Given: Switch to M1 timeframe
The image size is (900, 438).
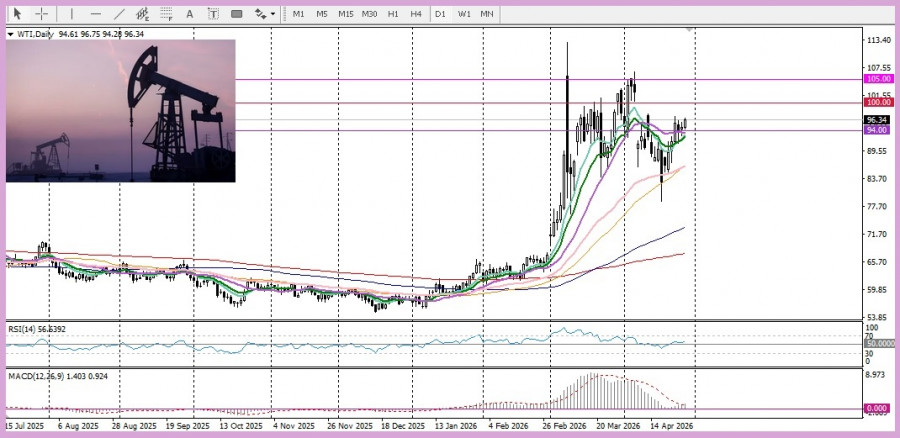Looking at the screenshot, I should coord(298,14).
